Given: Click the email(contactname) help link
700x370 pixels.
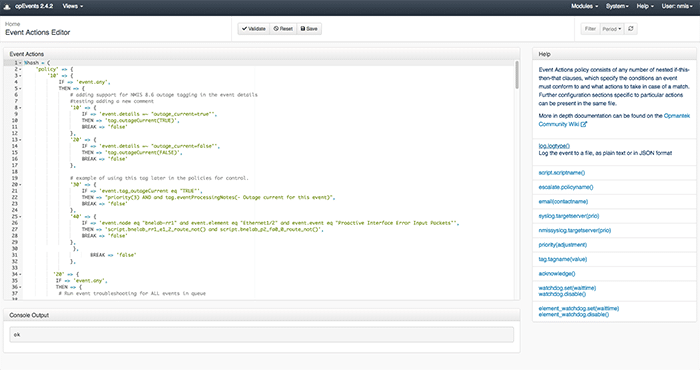Looking at the screenshot, I should (x=563, y=202).
